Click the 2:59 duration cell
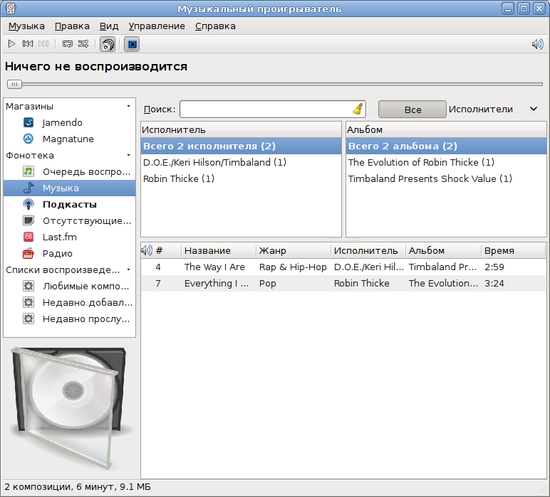 (494, 267)
